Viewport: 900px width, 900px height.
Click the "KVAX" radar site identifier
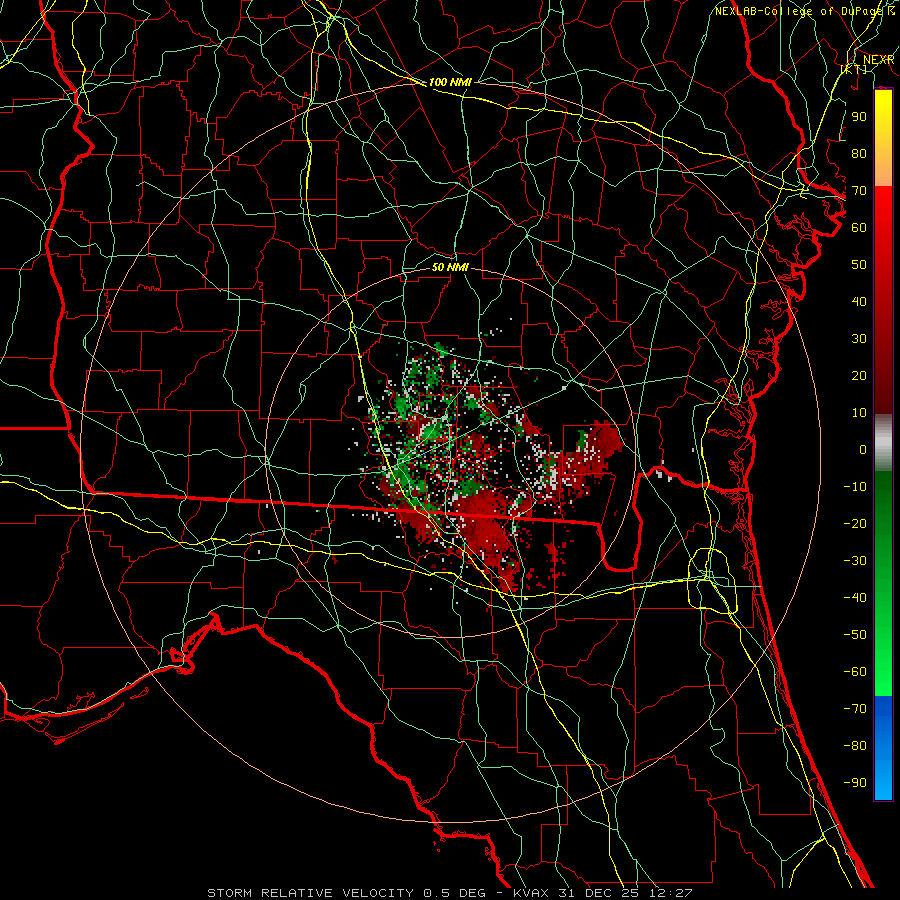[x=531, y=893]
